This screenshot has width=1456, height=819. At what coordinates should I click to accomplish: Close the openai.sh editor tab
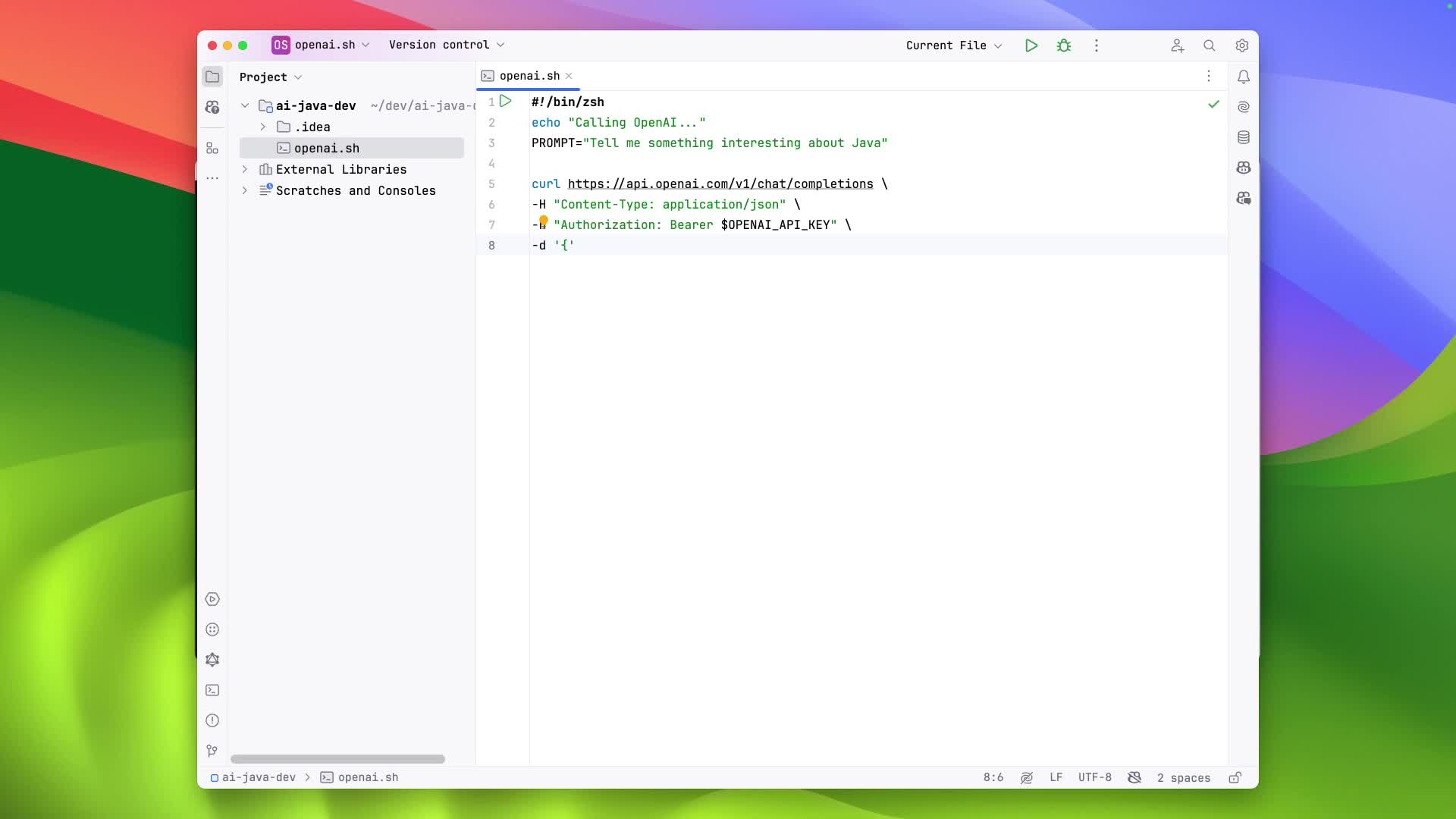click(x=569, y=76)
